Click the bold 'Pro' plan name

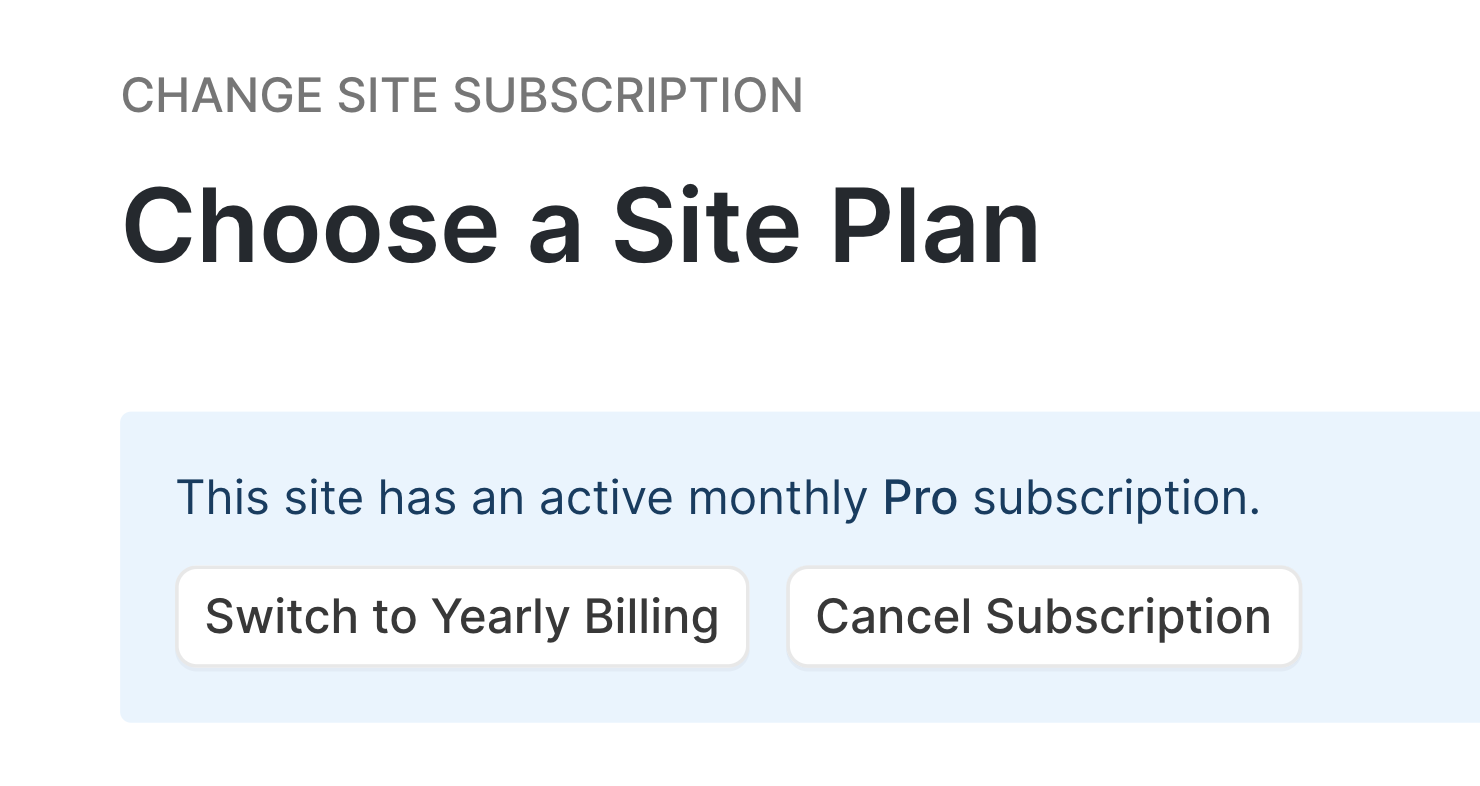(x=920, y=498)
